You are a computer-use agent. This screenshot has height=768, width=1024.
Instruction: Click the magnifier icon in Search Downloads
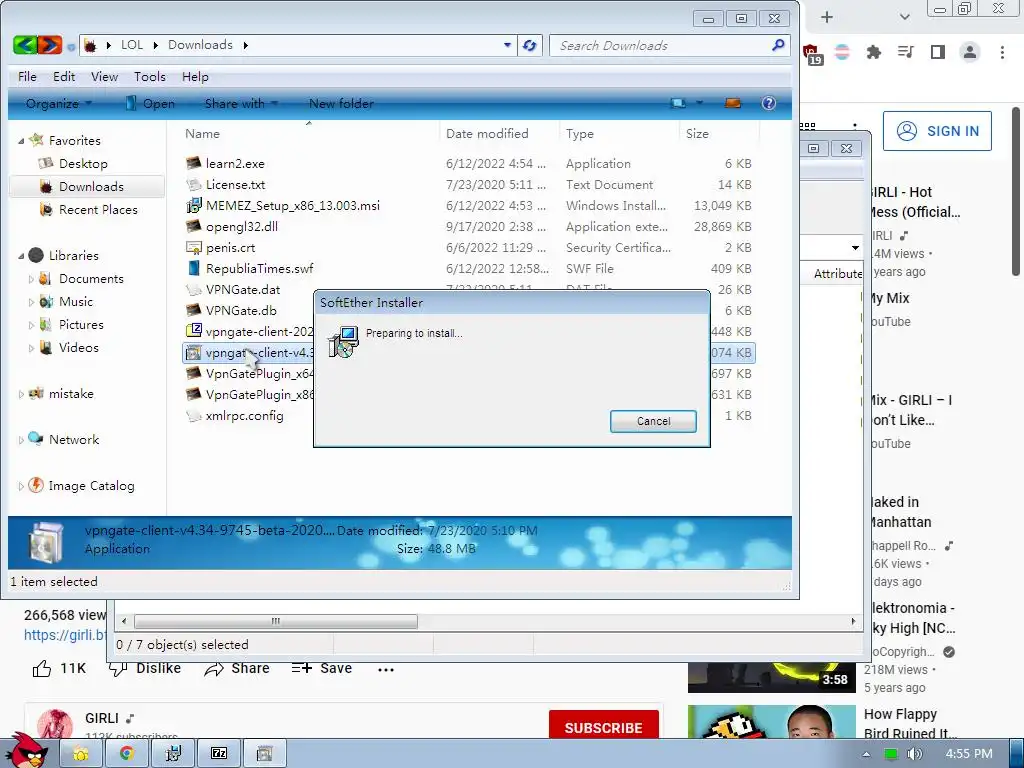pos(778,45)
